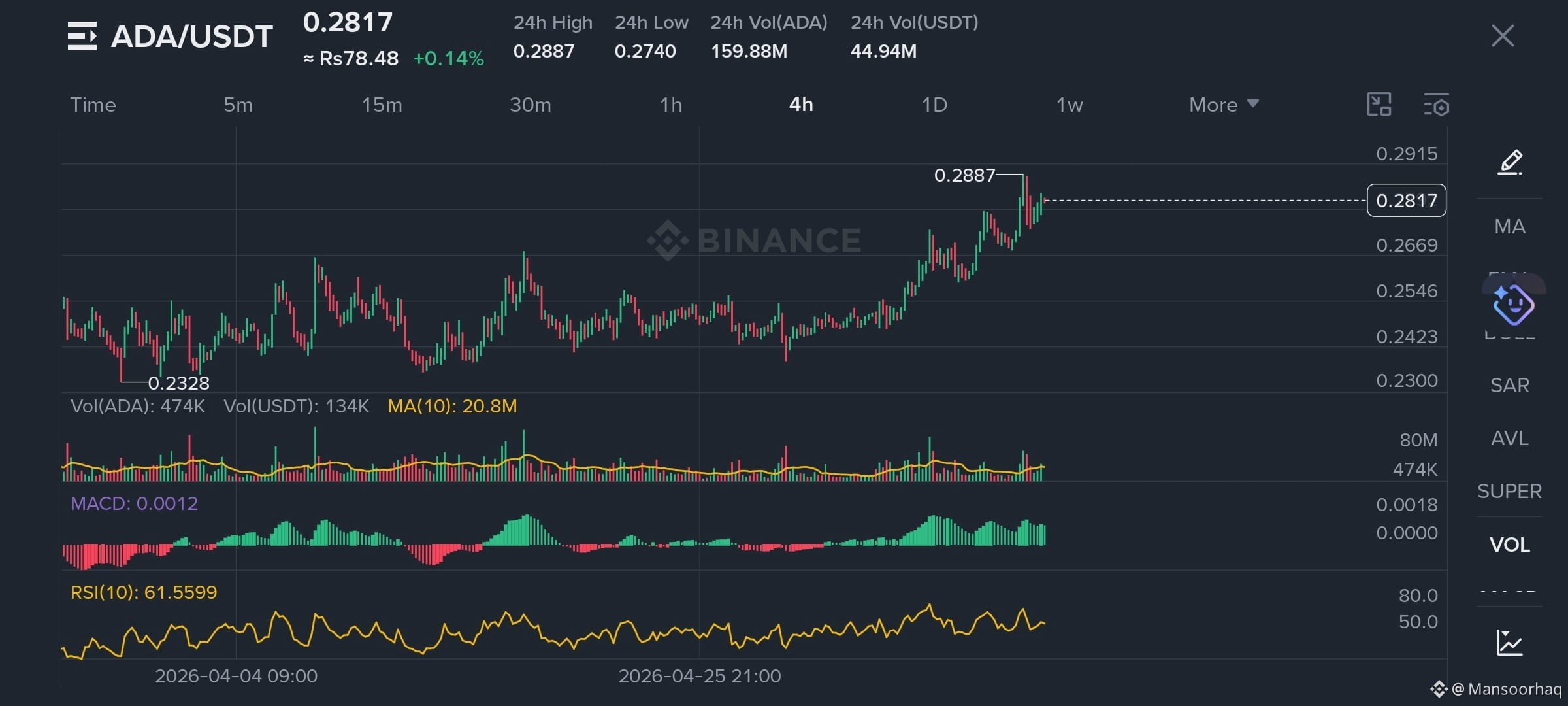The image size is (1568, 706).
Task: Click the 0.2669 price axis label
Action: [1407, 245]
